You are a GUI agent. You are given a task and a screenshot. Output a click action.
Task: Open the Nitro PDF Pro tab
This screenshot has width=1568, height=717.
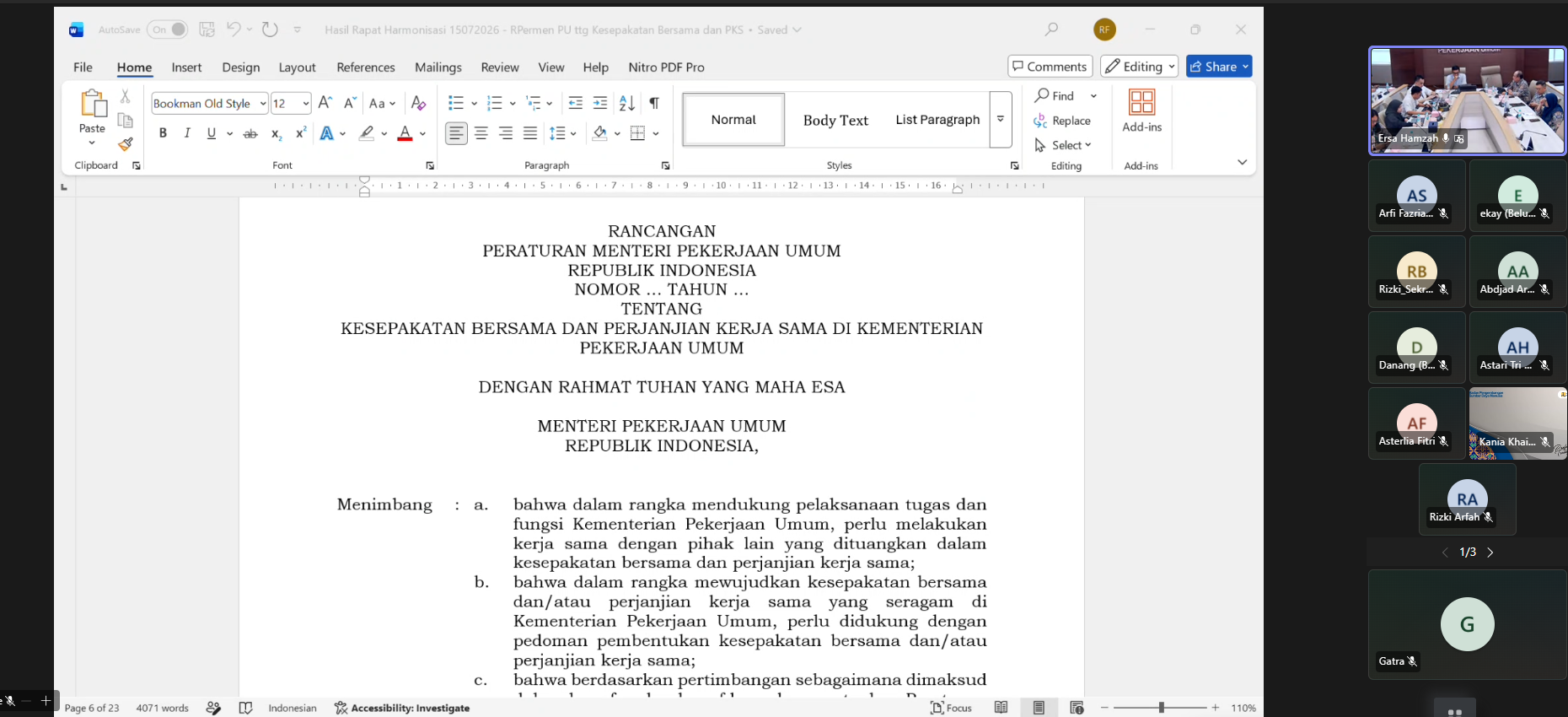coord(666,67)
